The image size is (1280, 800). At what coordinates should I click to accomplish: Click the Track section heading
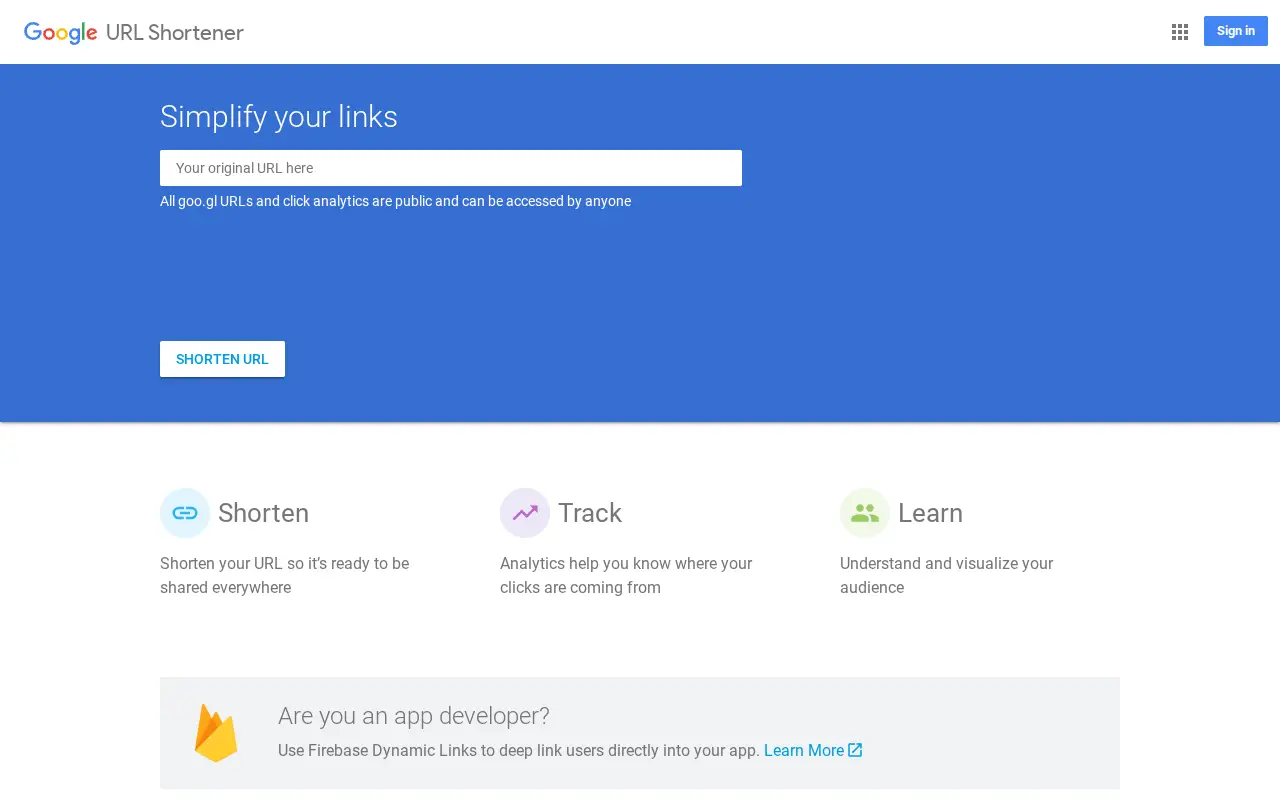coord(590,513)
